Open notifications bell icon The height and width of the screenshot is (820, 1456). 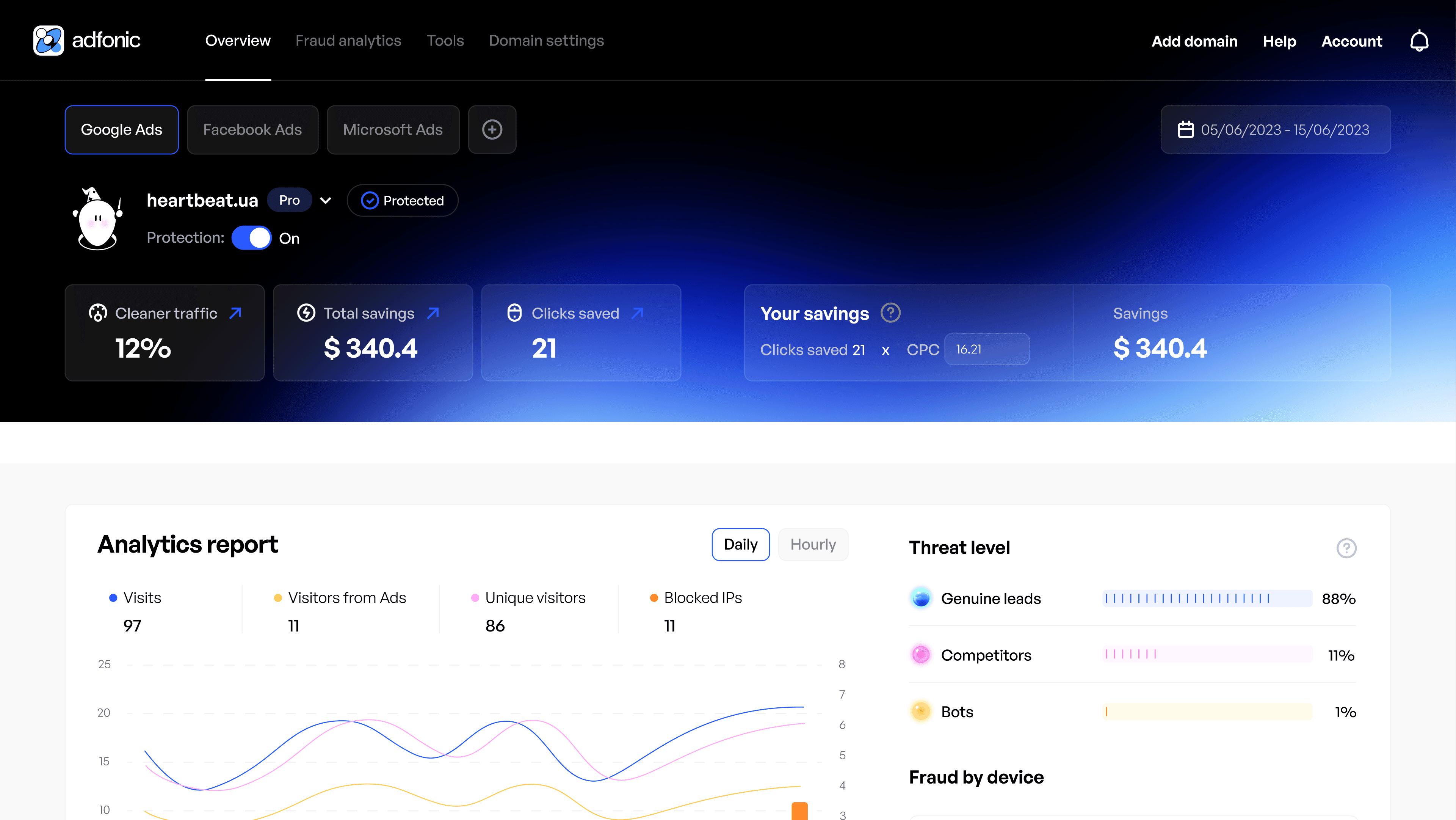1419,41
